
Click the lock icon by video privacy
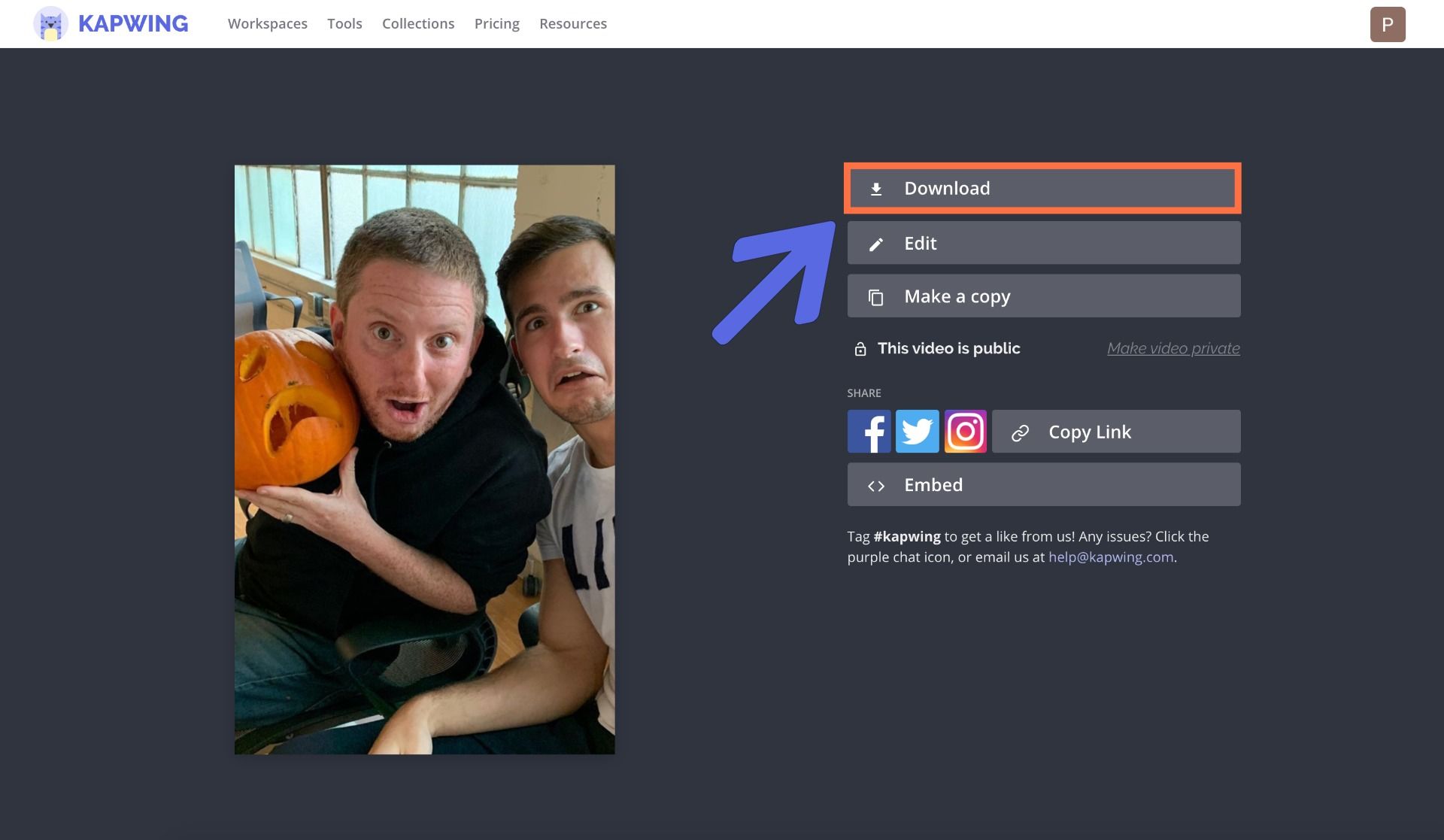860,349
